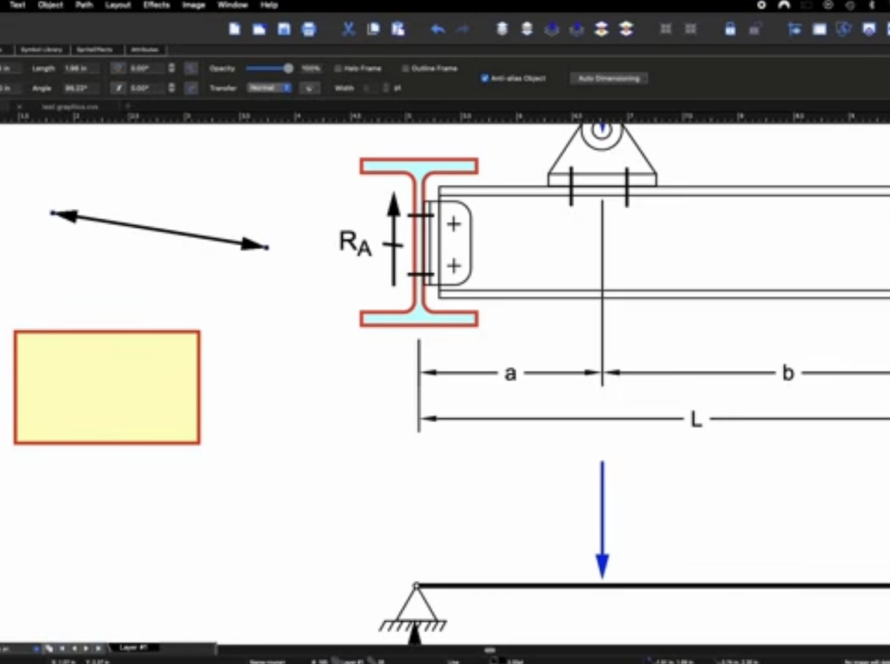
Task: Click the Save icon
Action: 284,29
